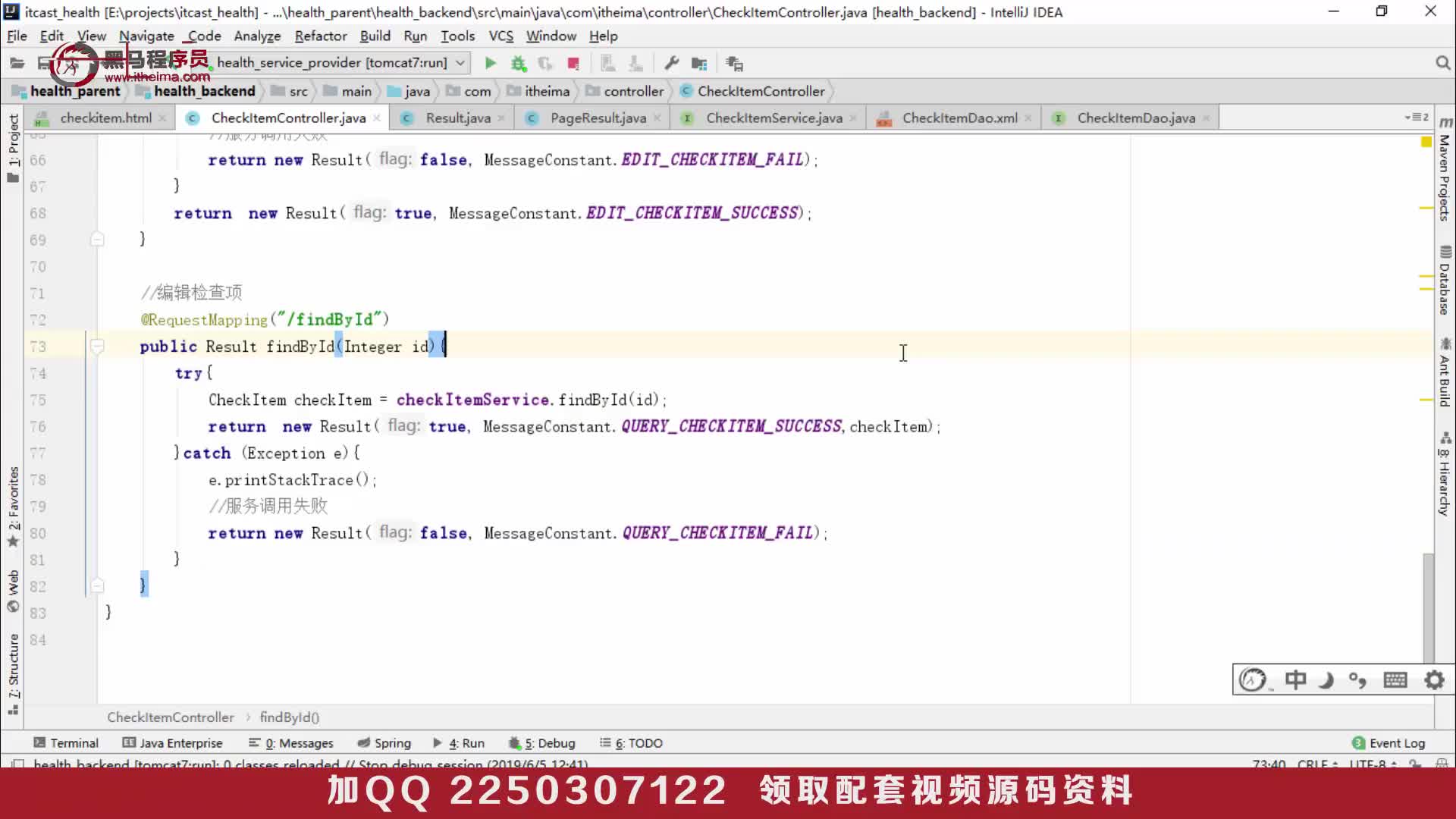This screenshot has width=1456, height=819.
Task: Close the PageResult.java tab
Action: point(657,118)
